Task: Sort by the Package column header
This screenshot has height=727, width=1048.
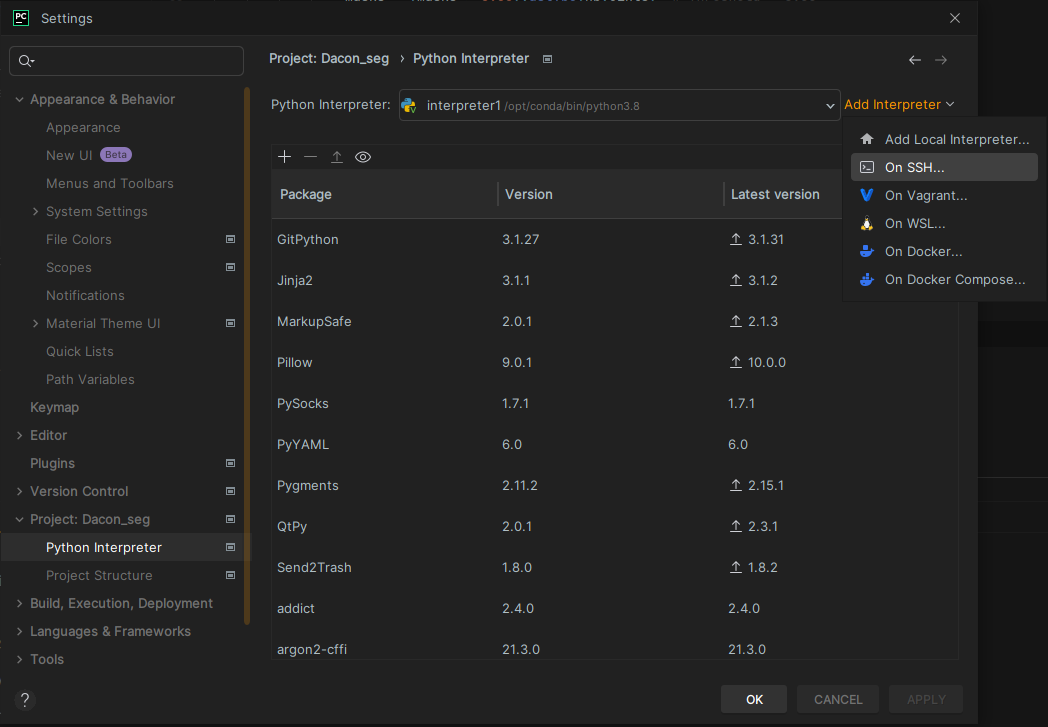Action: click(384, 194)
